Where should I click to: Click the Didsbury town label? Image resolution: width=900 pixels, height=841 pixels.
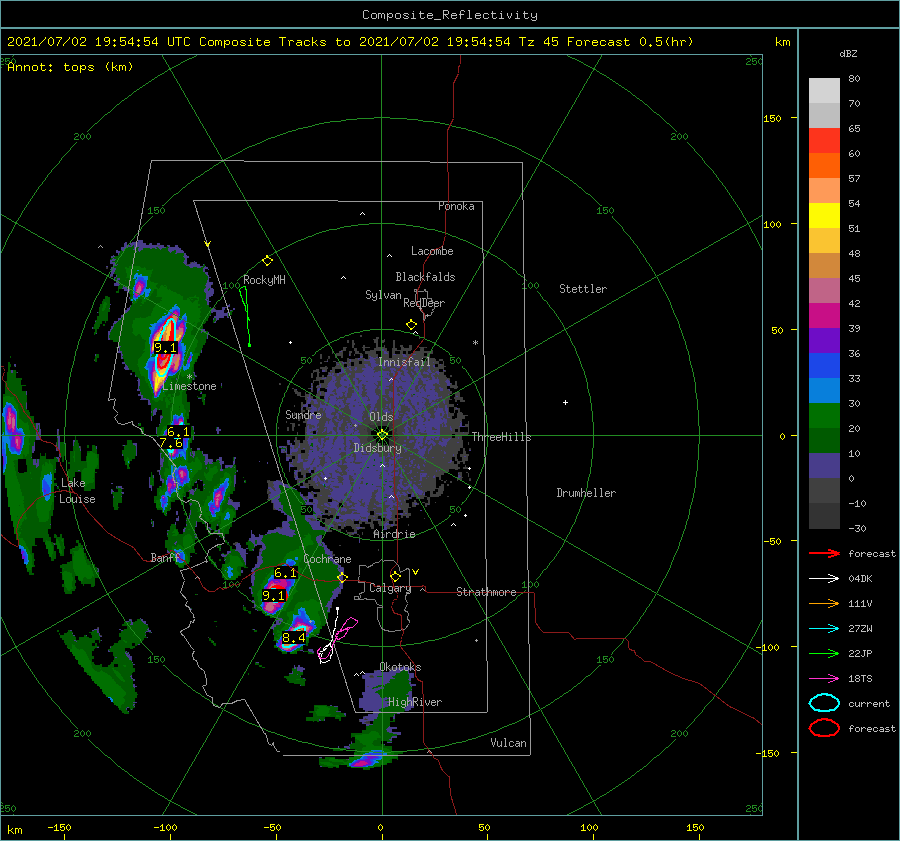(377, 448)
